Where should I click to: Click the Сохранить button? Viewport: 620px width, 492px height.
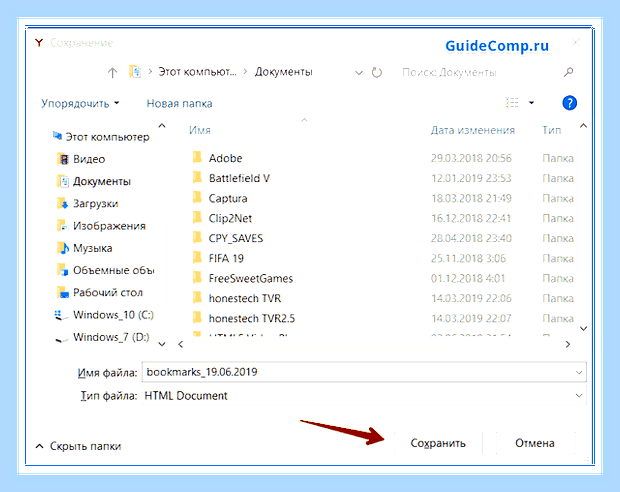click(x=438, y=443)
